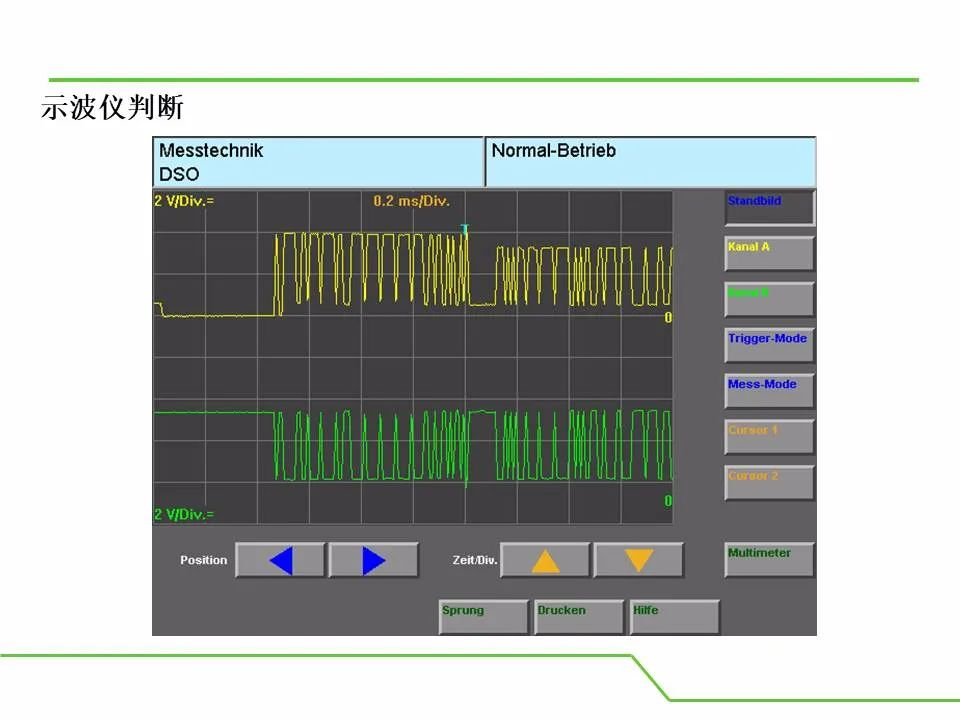Click the Sprung button

click(484, 617)
